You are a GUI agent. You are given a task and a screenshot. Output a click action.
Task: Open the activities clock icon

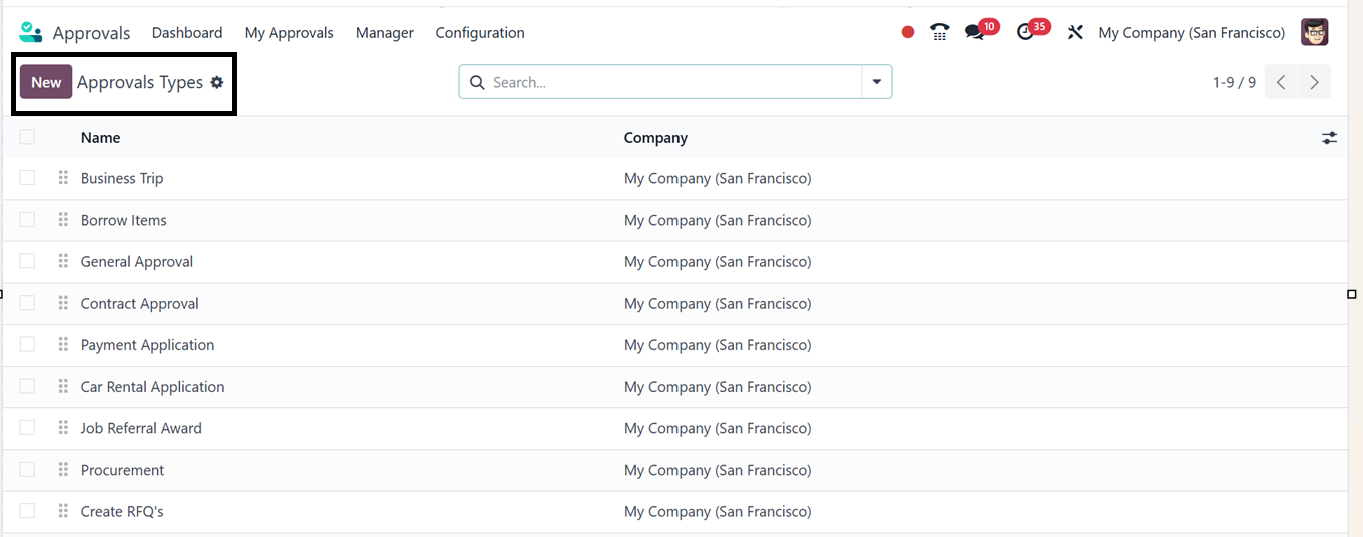point(1025,32)
